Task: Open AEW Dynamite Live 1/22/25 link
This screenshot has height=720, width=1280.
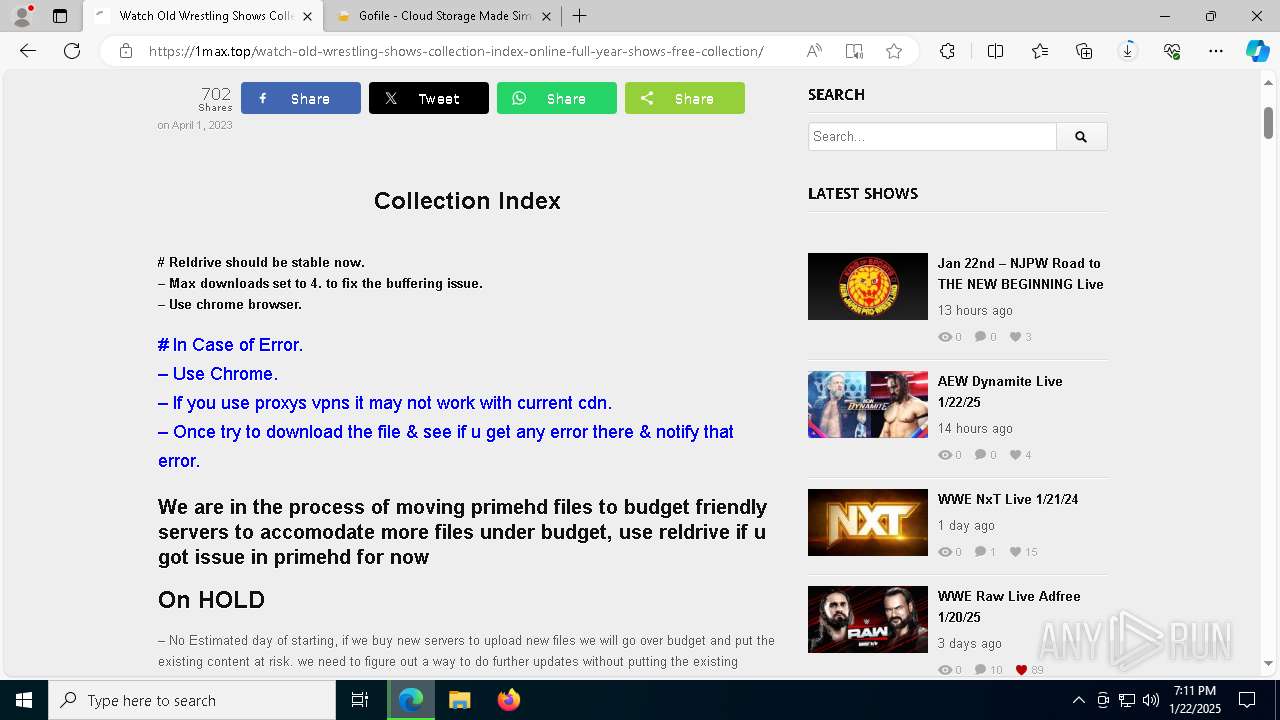Action: 1000,392
